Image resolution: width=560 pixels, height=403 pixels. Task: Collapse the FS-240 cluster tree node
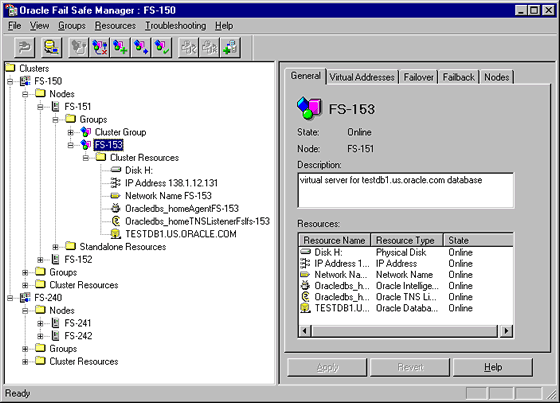(10, 298)
